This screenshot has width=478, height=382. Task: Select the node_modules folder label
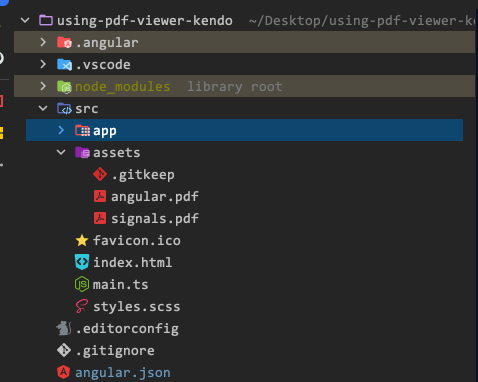[123, 87]
